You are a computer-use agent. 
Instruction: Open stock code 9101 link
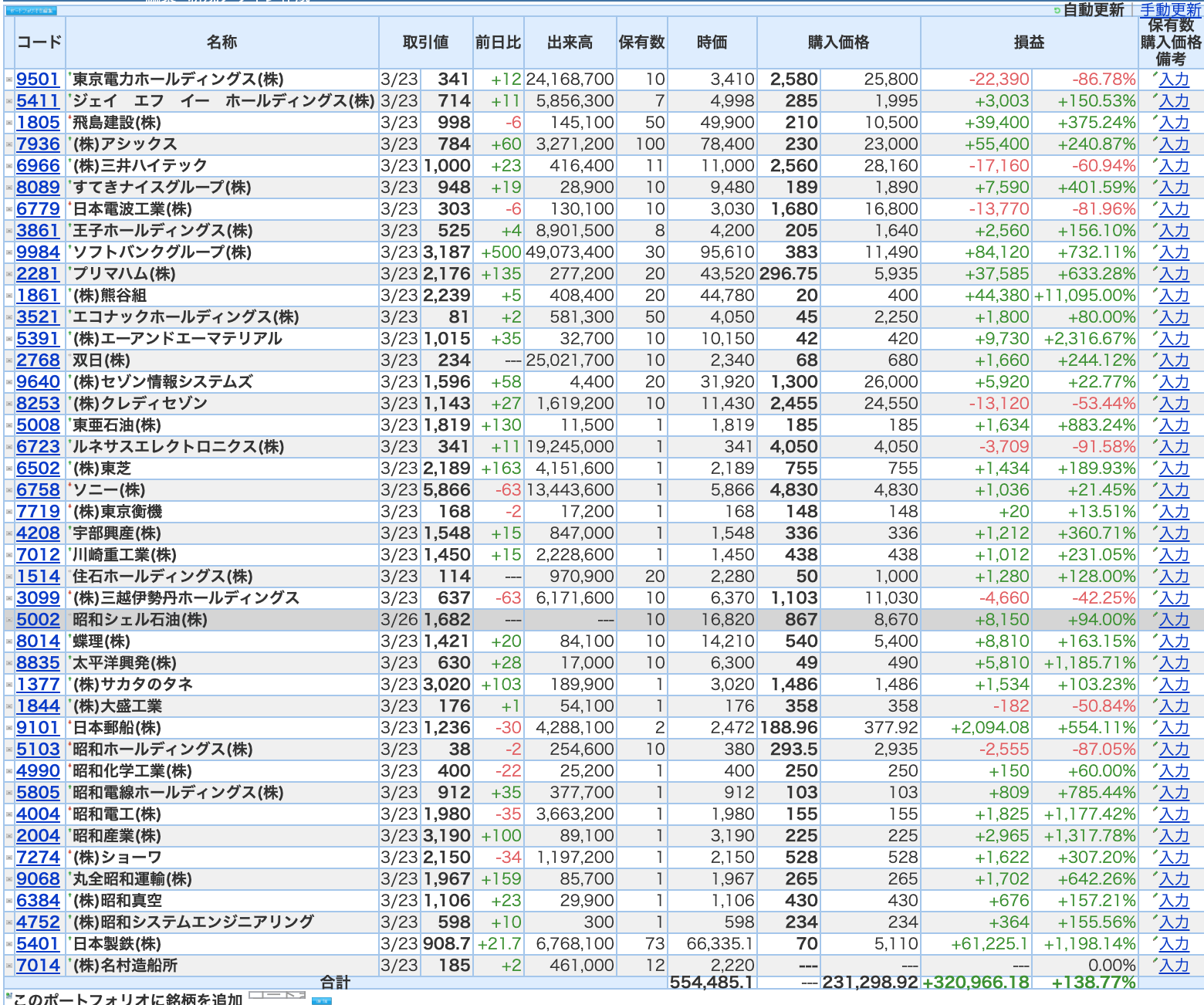pyautogui.click(x=38, y=728)
